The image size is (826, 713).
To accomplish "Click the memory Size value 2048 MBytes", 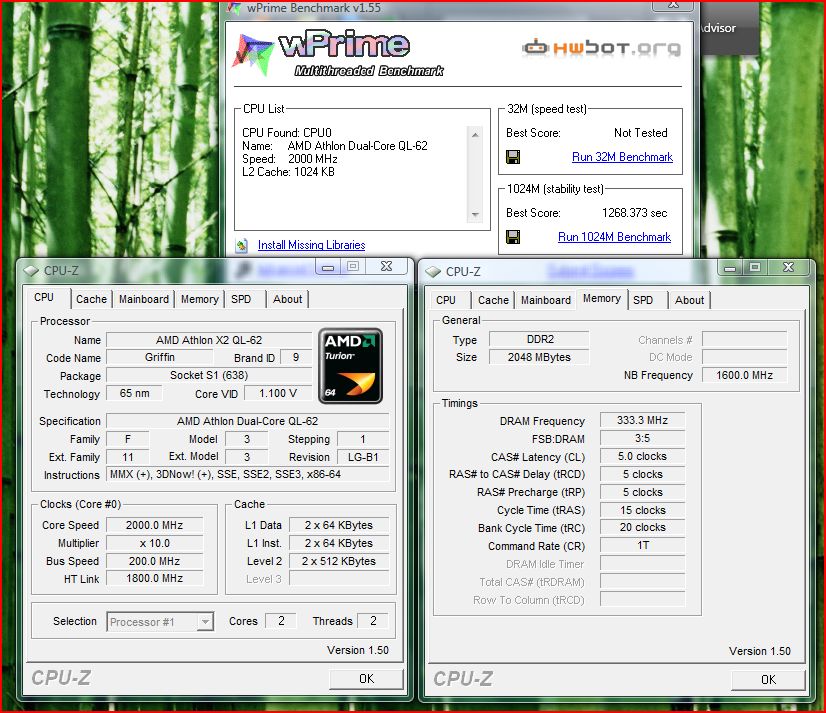I will [539, 357].
